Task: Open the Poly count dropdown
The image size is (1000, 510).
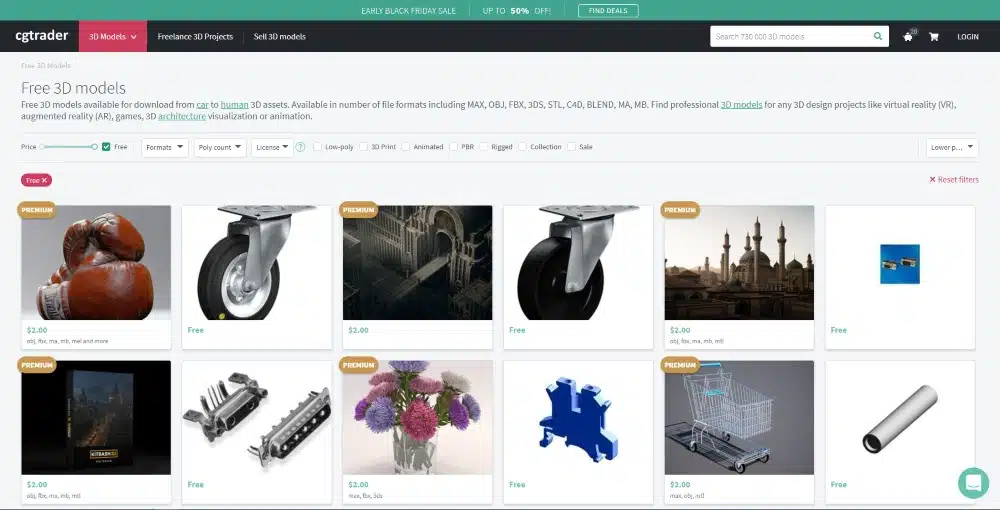Action: tap(220, 147)
